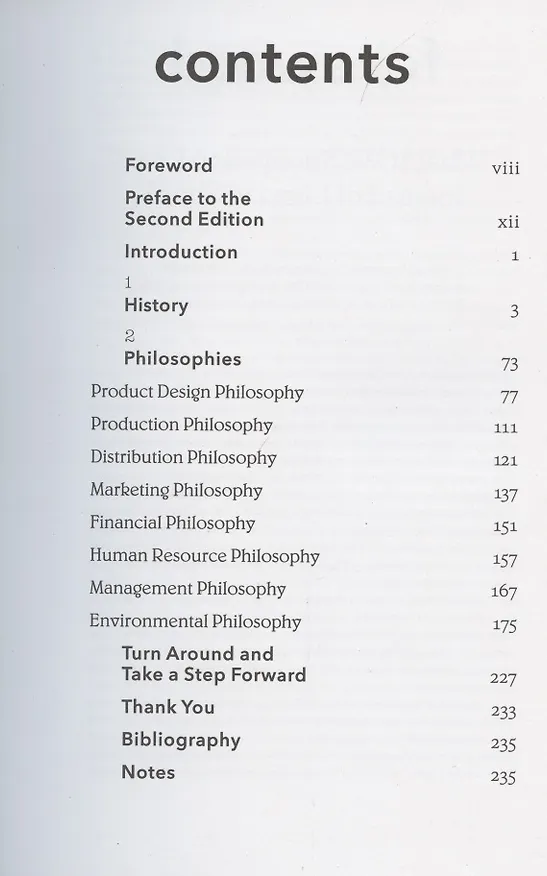Click Environmental Philosophy entry
This screenshot has height=876, width=547.
point(195,621)
